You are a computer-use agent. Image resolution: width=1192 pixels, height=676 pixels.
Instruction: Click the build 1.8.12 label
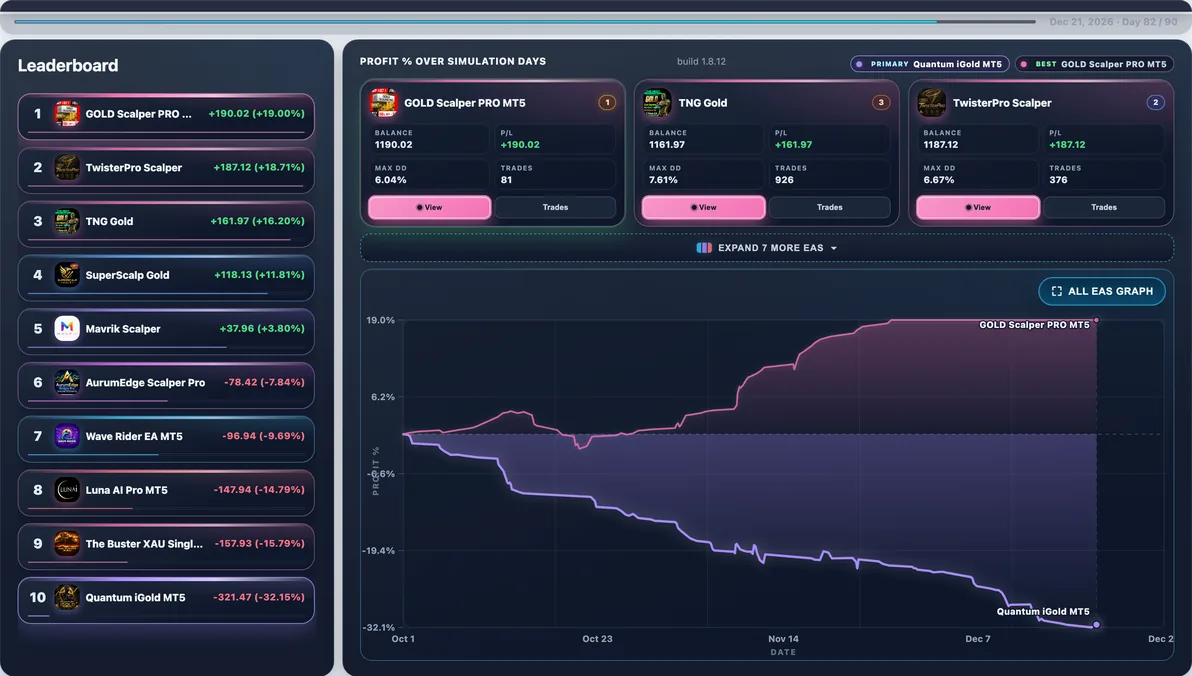point(701,62)
